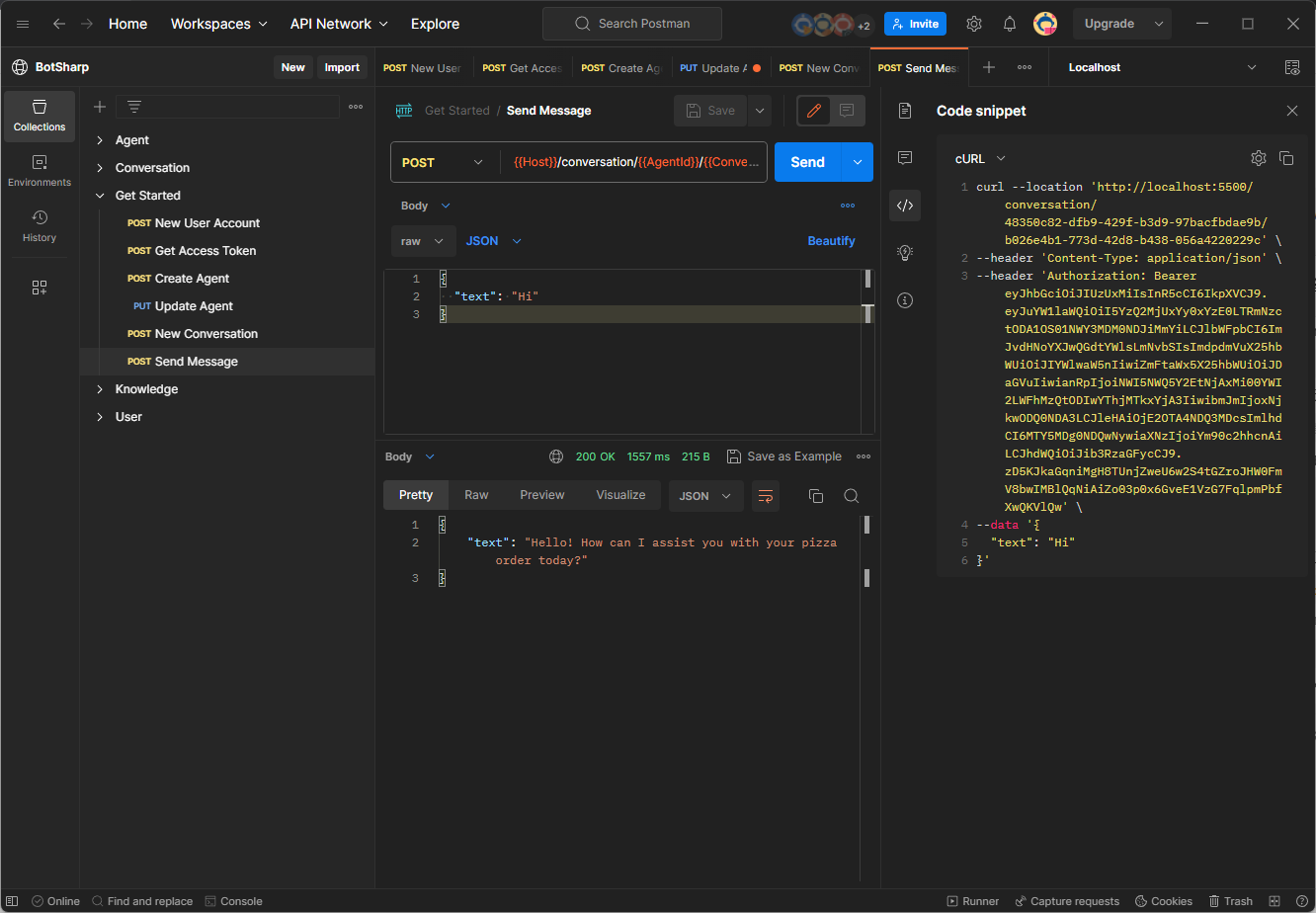Search within the response body

coord(851,496)
